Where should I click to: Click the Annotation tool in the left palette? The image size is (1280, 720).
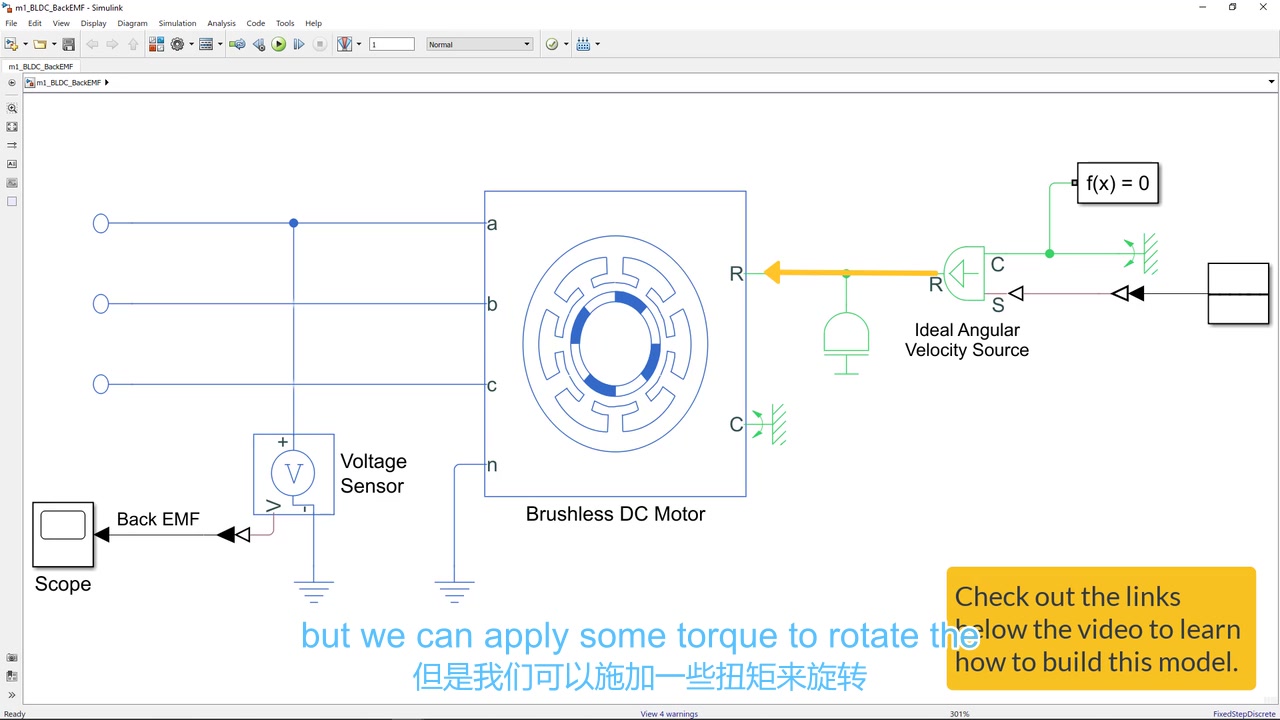[12, 163]
